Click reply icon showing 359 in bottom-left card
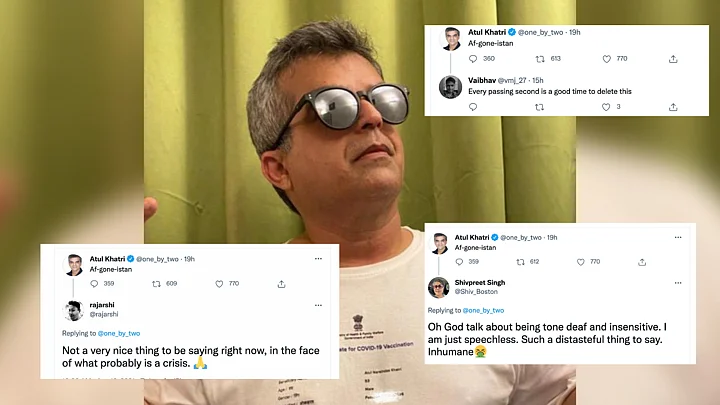720x405 pixels. [94, 284]
